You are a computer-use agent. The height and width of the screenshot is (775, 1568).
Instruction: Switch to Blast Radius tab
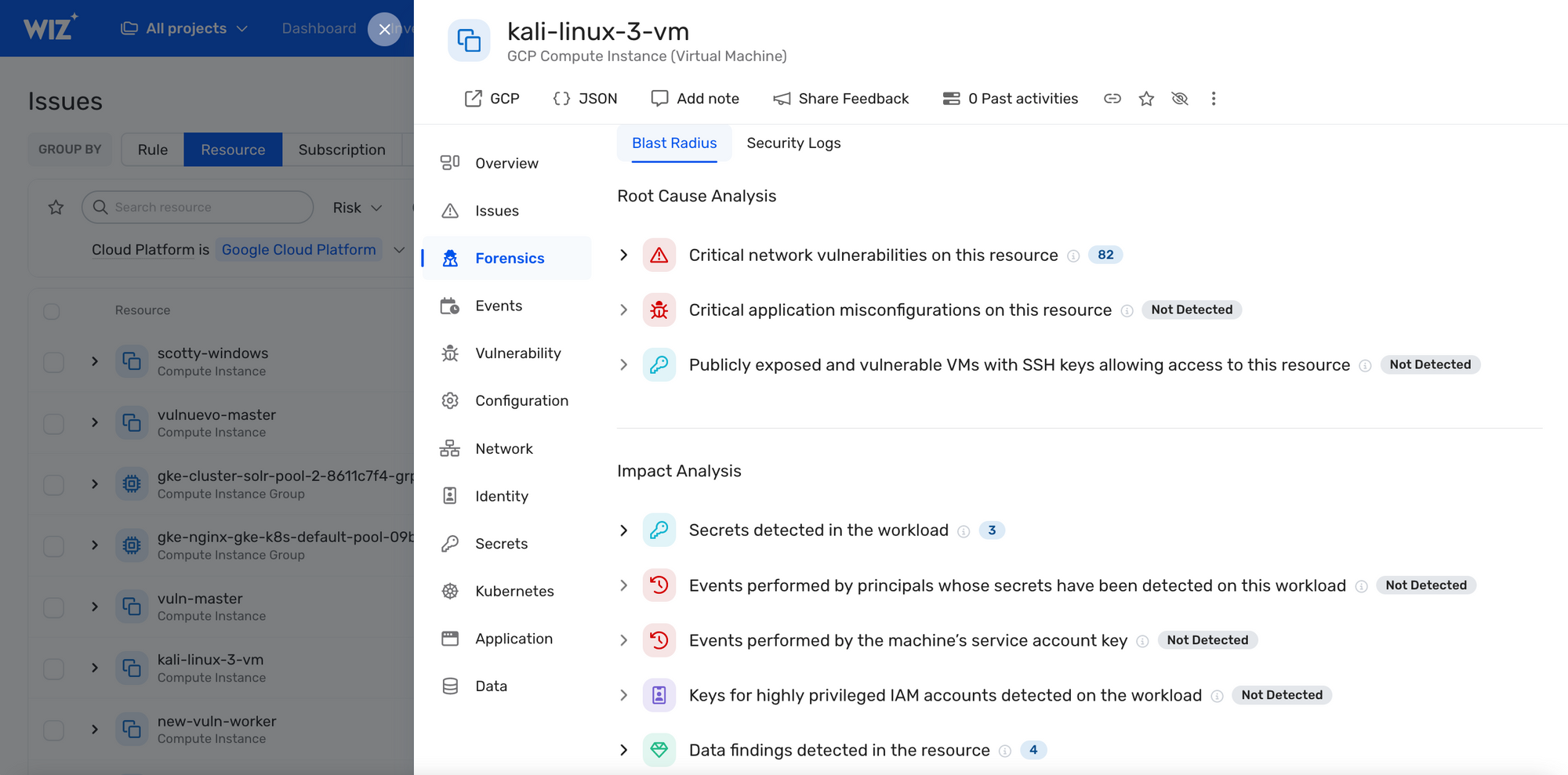click(674, 143)
